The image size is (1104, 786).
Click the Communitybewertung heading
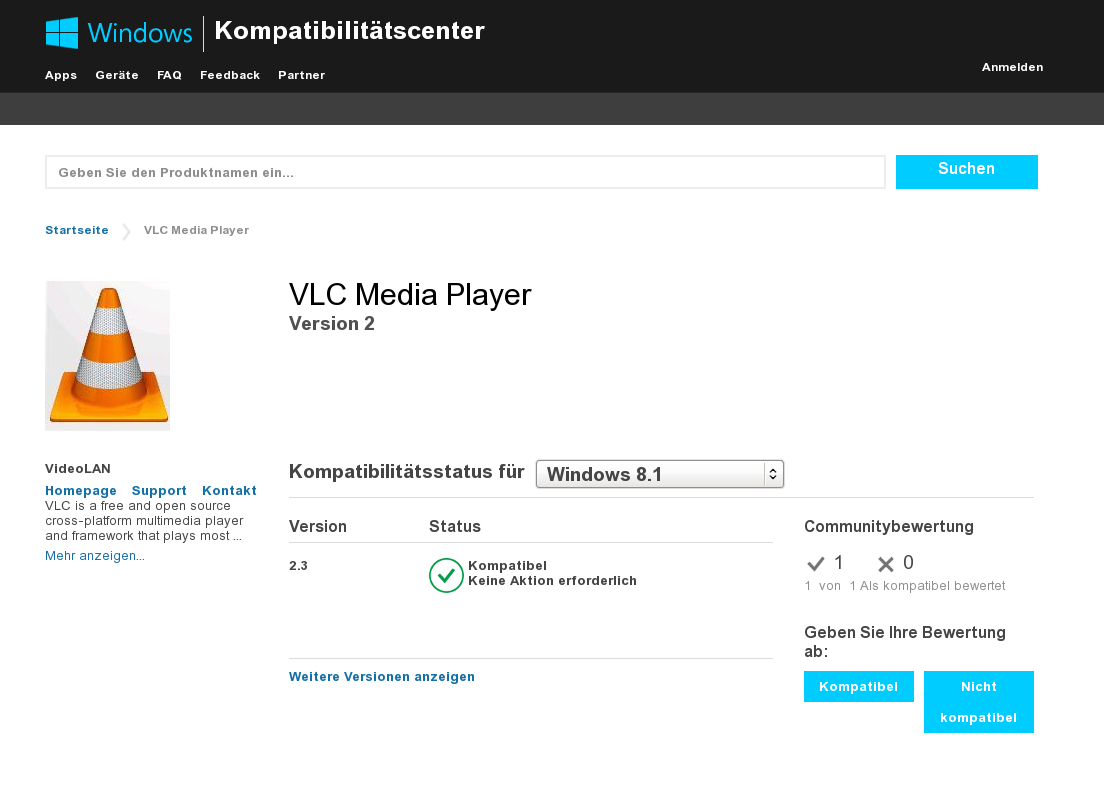[x=889, y=527]
